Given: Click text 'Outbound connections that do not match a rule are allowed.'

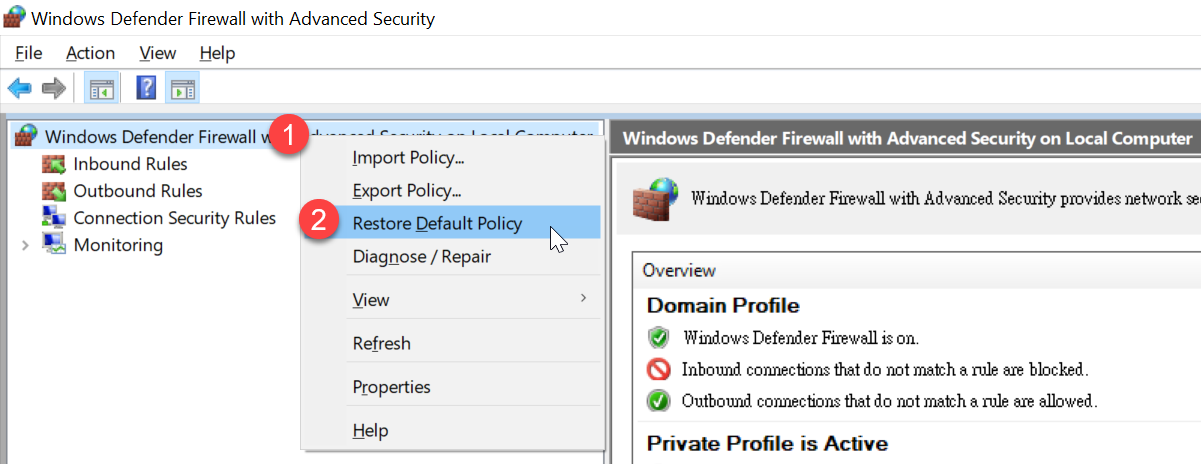Looking at the screenshot, I should click(x=889, y=402).
